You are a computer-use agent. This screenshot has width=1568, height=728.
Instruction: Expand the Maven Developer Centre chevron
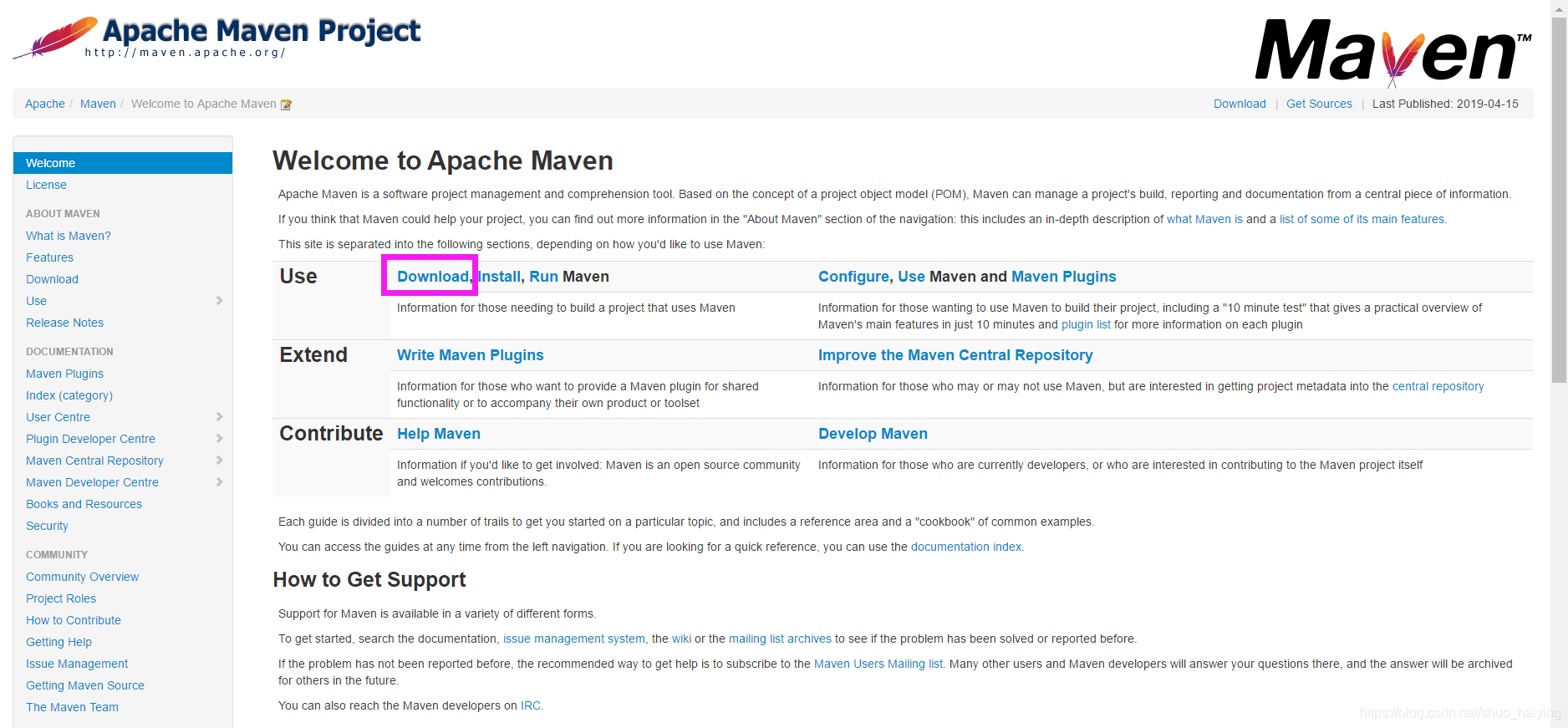click(220, 482)
